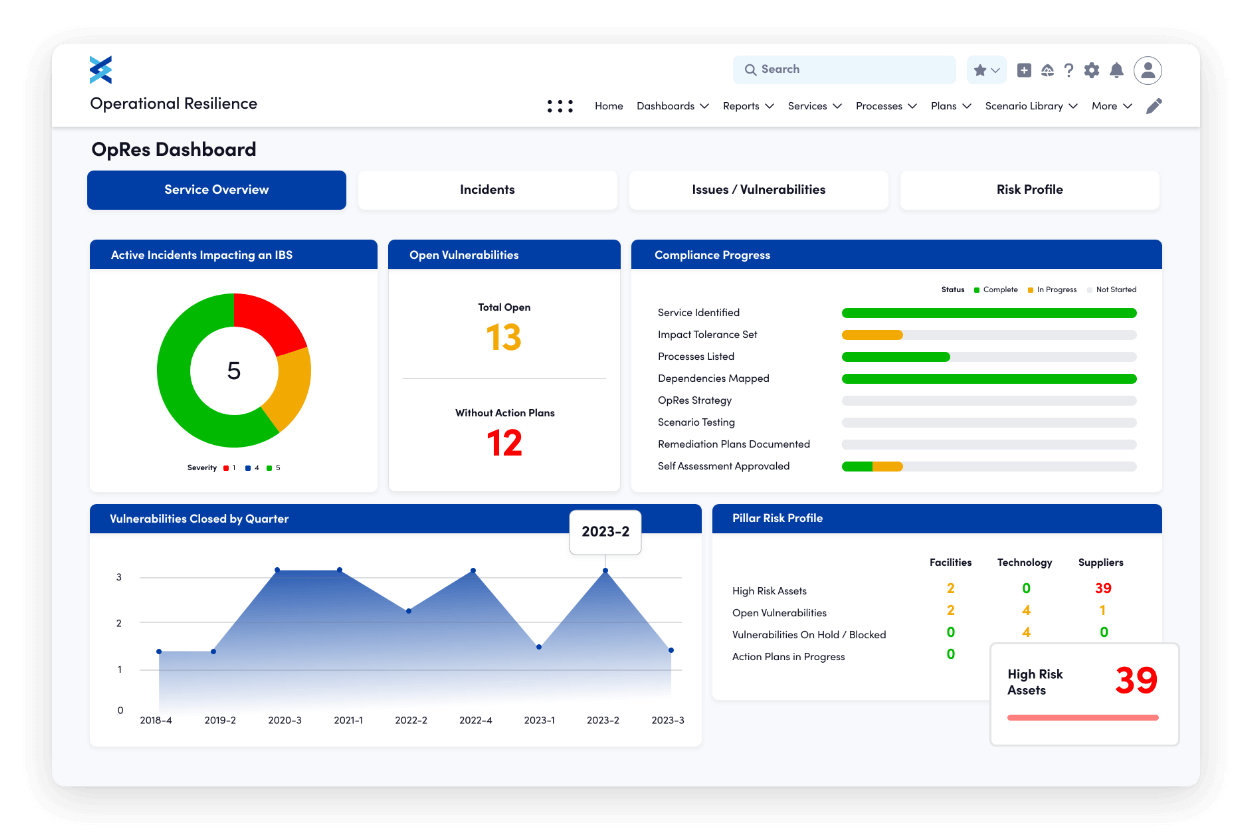Viewport: 1252px width, 834px height.
Task: Click the Self Assessment Approvaled progress bar
Action: click(988, 466)
